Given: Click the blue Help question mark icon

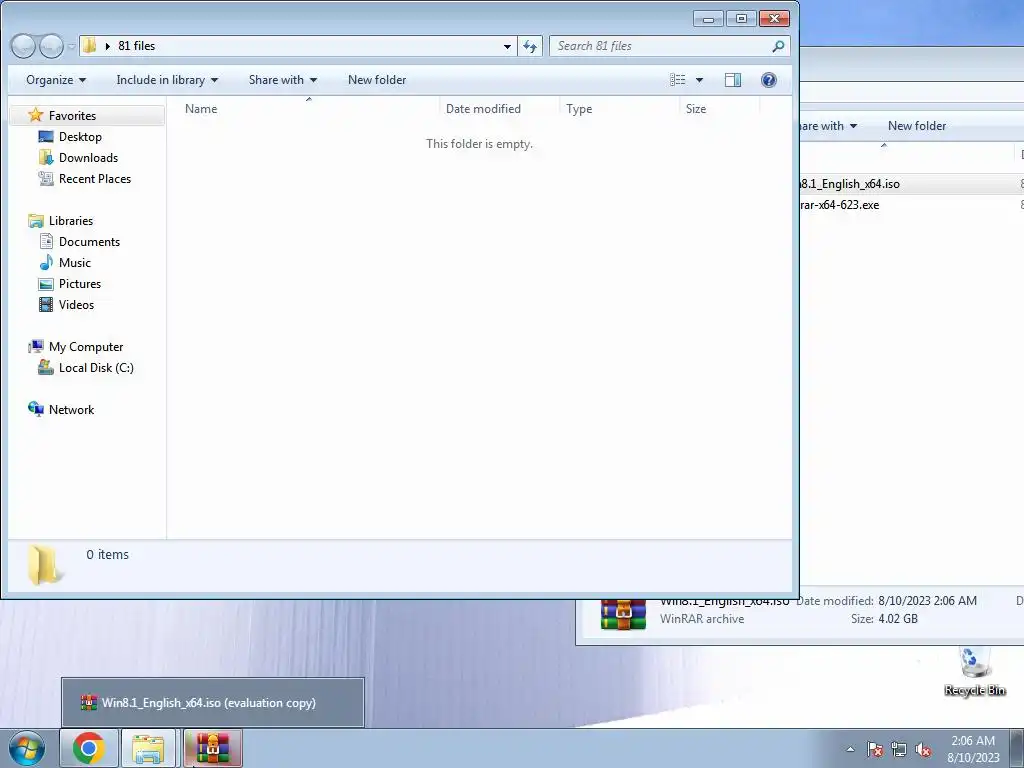Looking at the screenshot, I should [769, 80].
